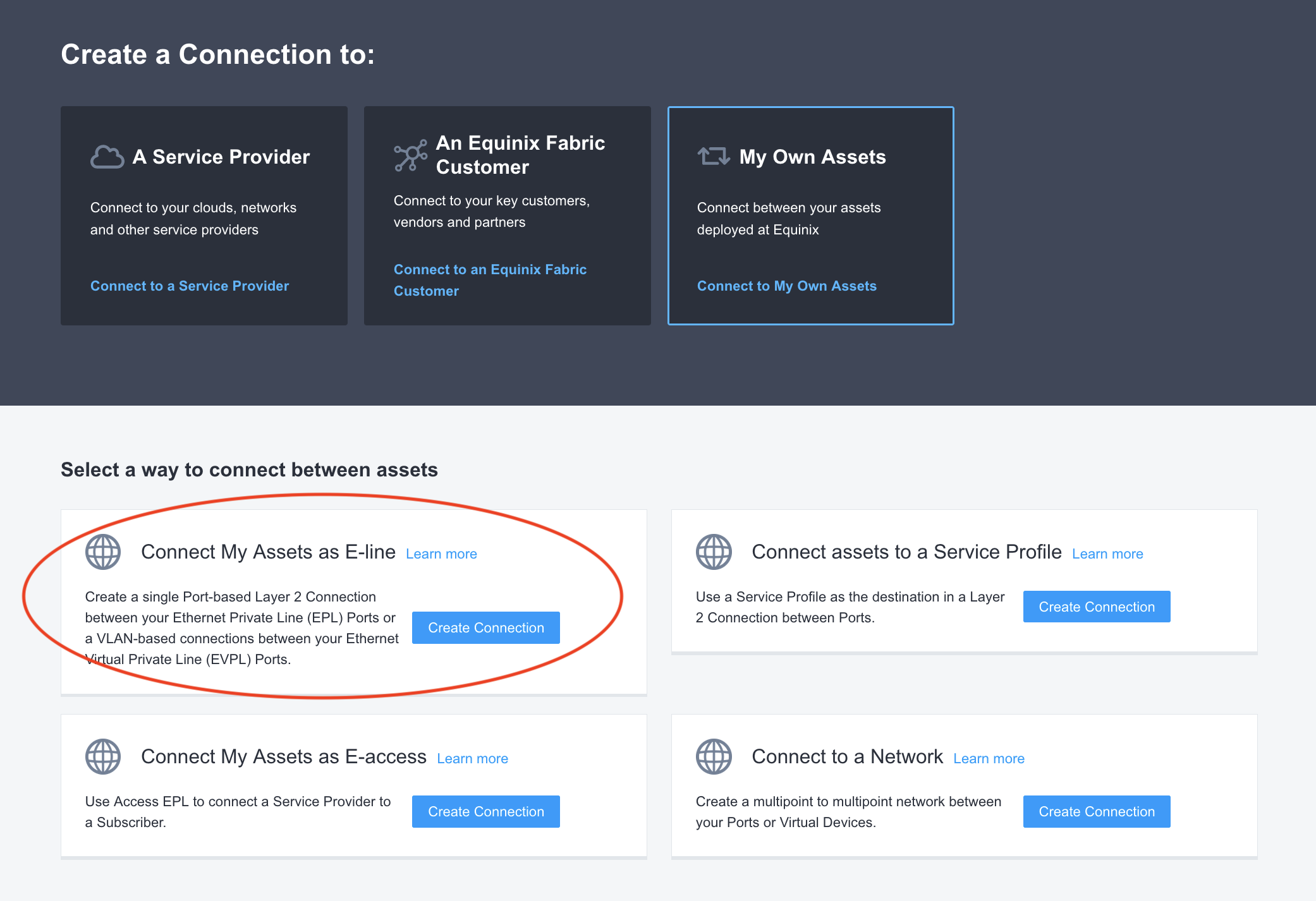Click the Connect to a Network title
The image size is (1316, 901).
click(847, 756)
